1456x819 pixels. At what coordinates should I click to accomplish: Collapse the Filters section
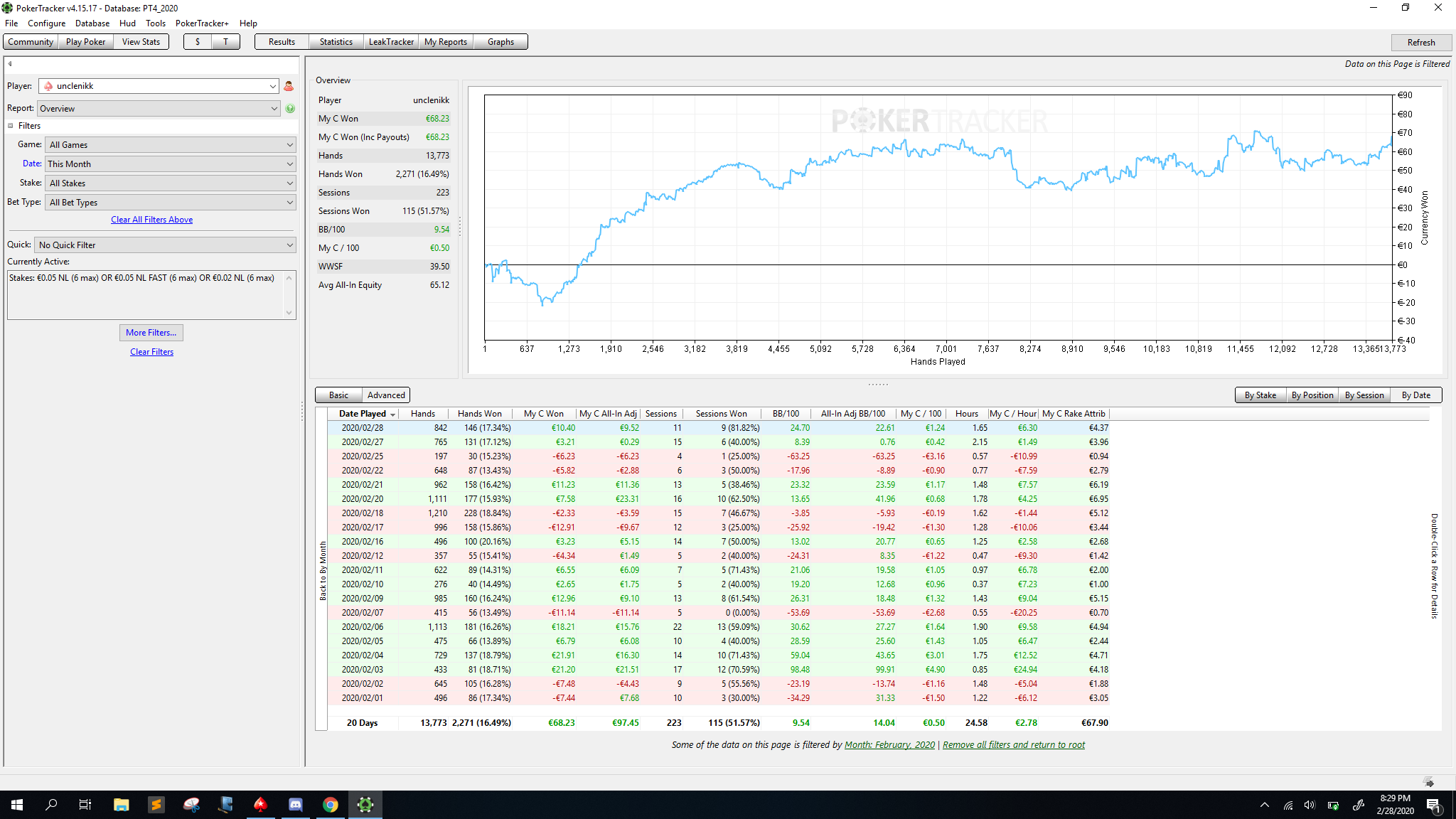11,126
